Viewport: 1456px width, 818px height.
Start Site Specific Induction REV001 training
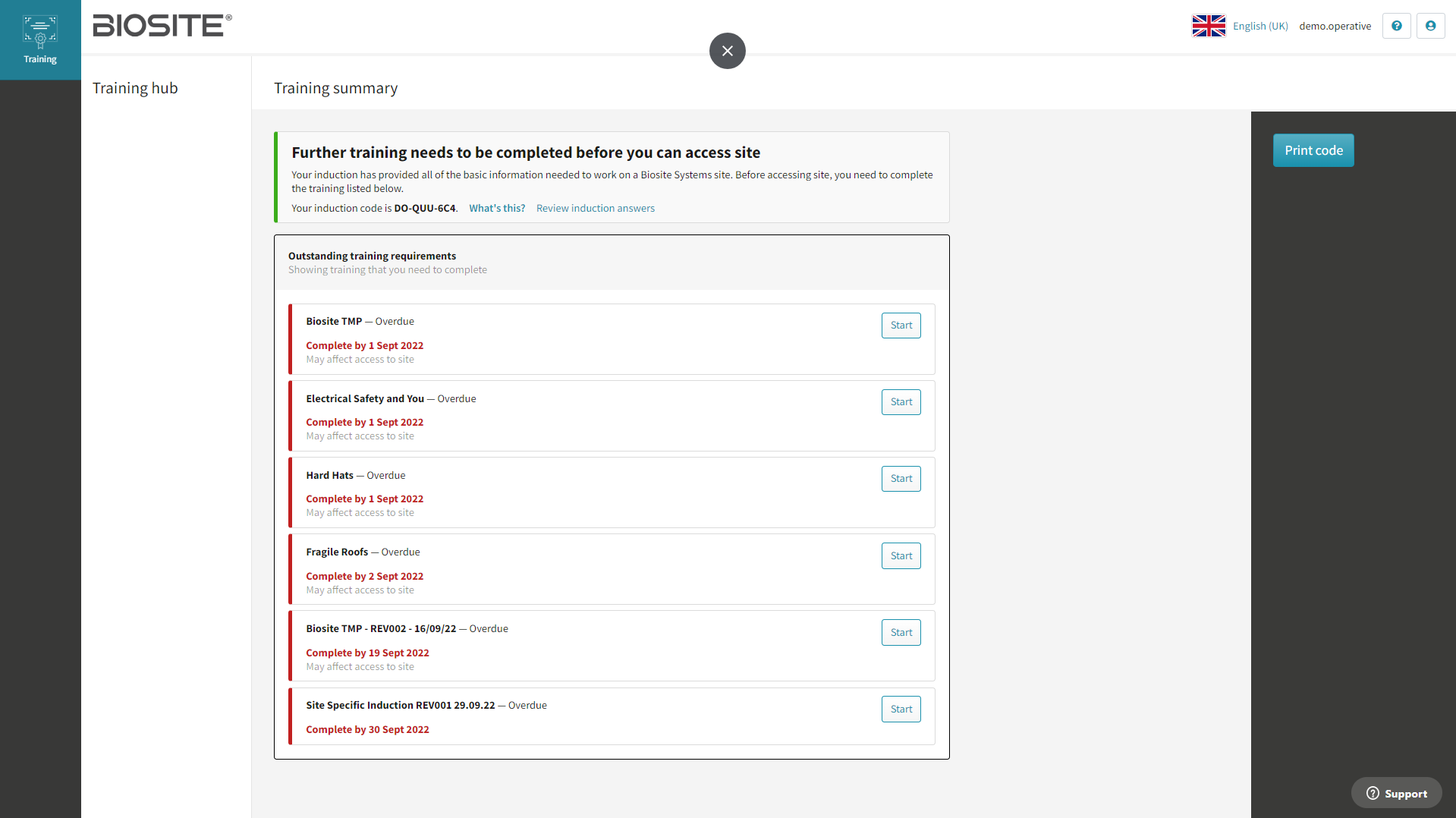(x=901, y=709)
